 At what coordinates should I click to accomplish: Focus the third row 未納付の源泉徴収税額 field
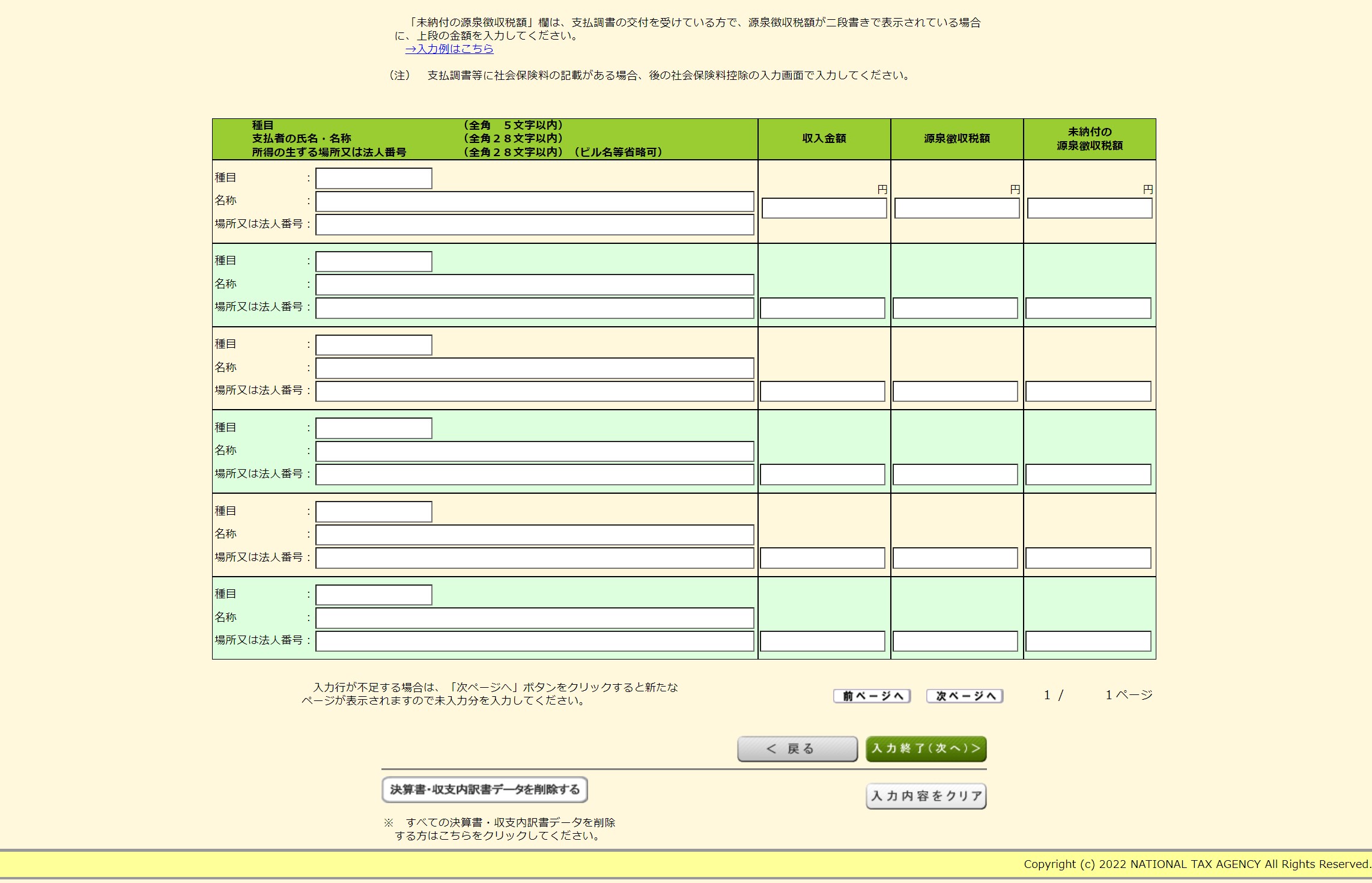[x=1088, y=391]
